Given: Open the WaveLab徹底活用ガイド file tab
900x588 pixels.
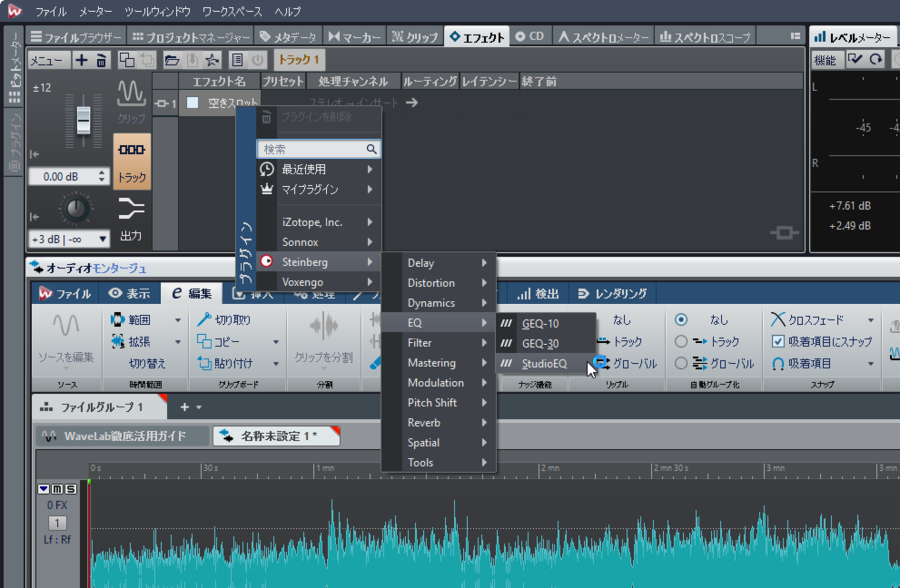Looking at the screenshot, I should tap(122, 436).
